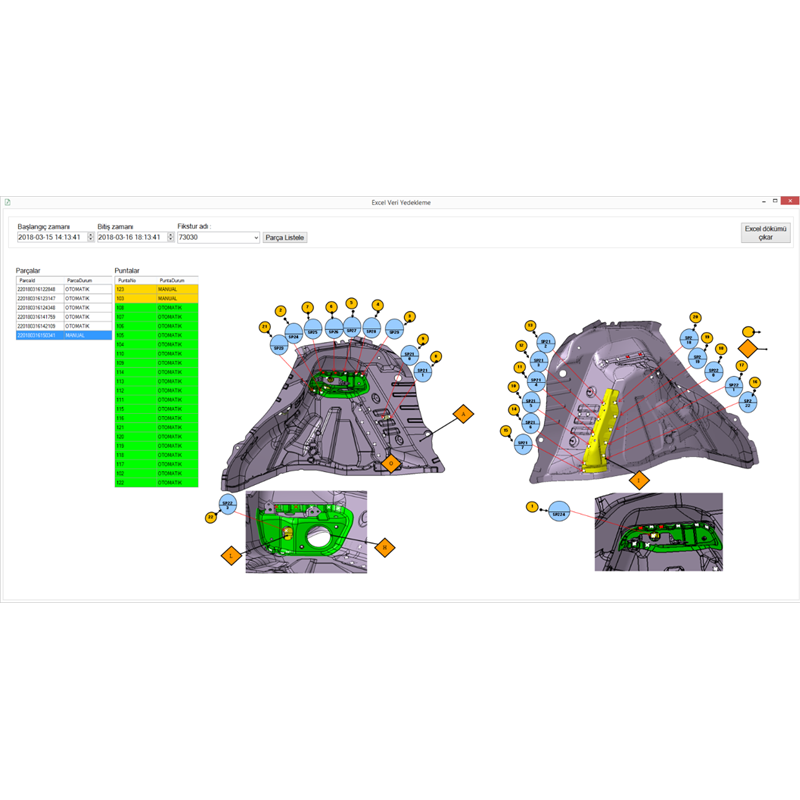Click the unlabeled yellow legend circle

click(748, 332)
